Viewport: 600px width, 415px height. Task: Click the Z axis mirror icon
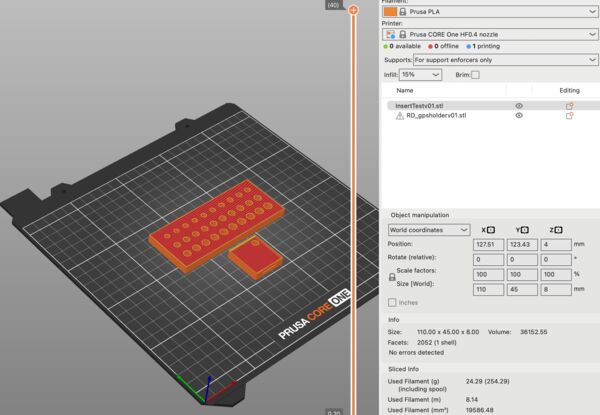(559, 230)
